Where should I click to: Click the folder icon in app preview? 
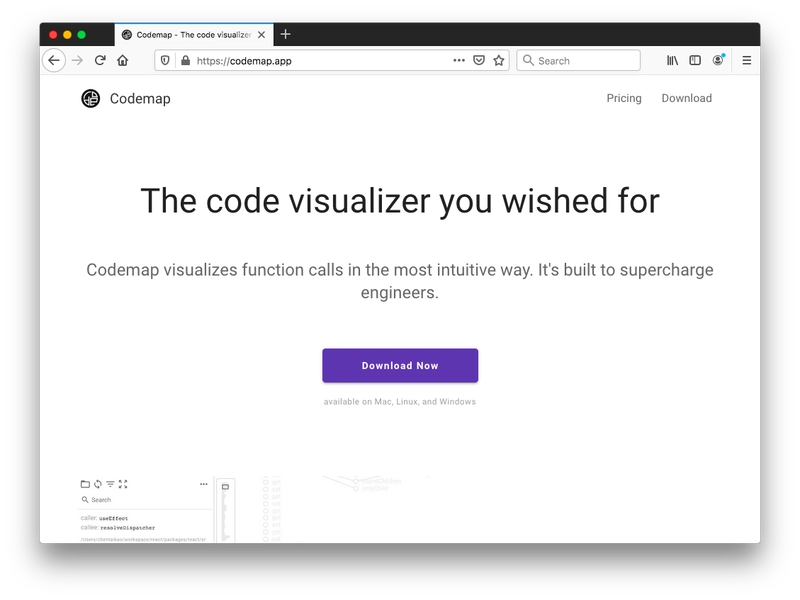[x=85, y=484]
